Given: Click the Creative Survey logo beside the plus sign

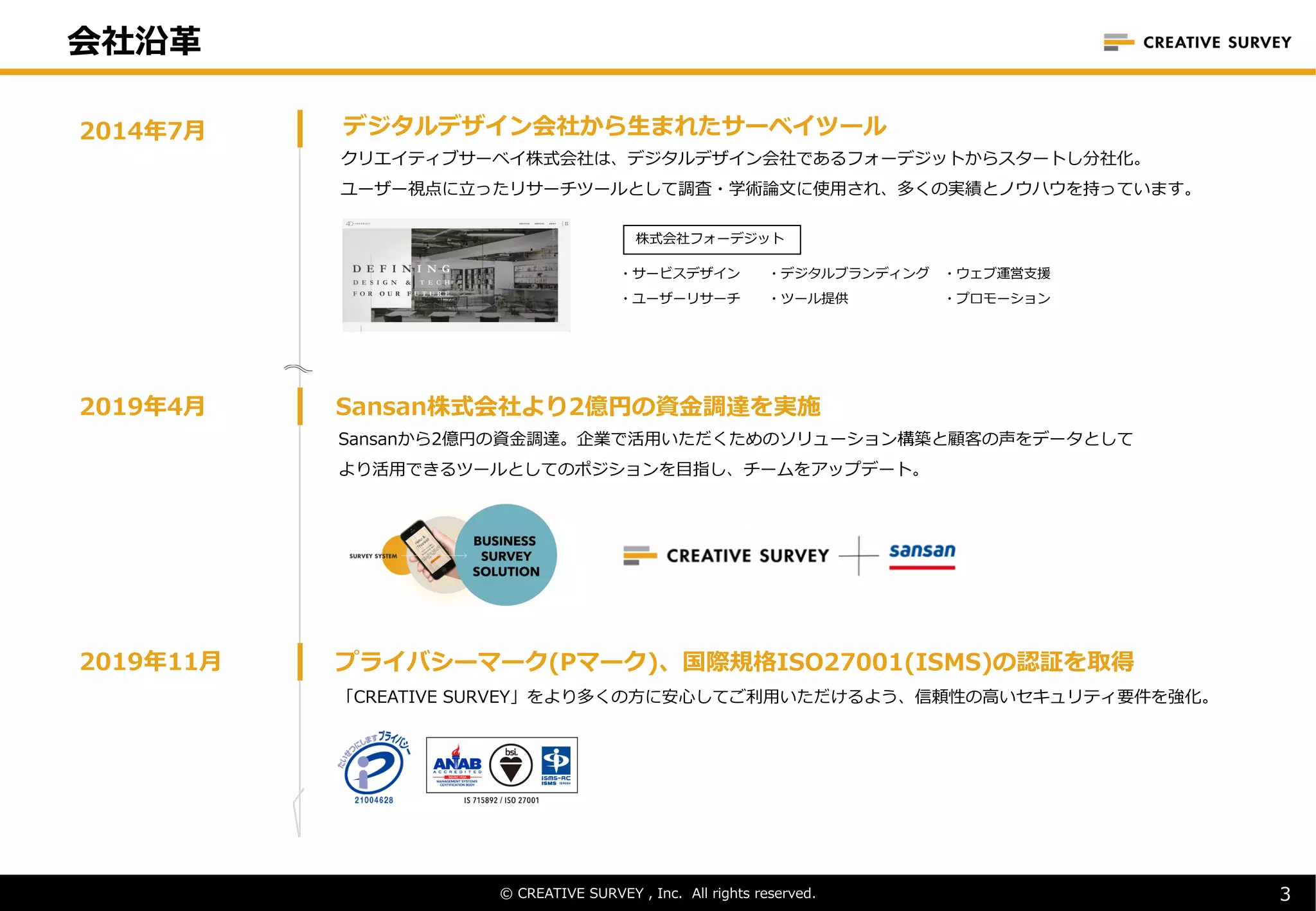Looking at the screenshot, I should tap(726, 556).
